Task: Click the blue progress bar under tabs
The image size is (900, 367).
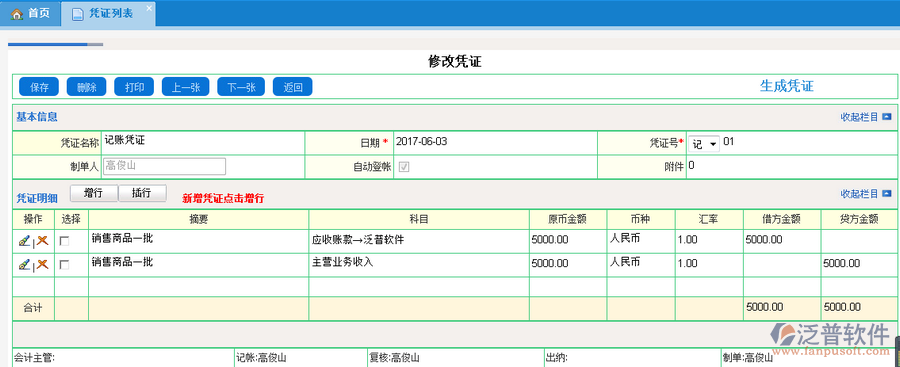Action: point(48,44)
